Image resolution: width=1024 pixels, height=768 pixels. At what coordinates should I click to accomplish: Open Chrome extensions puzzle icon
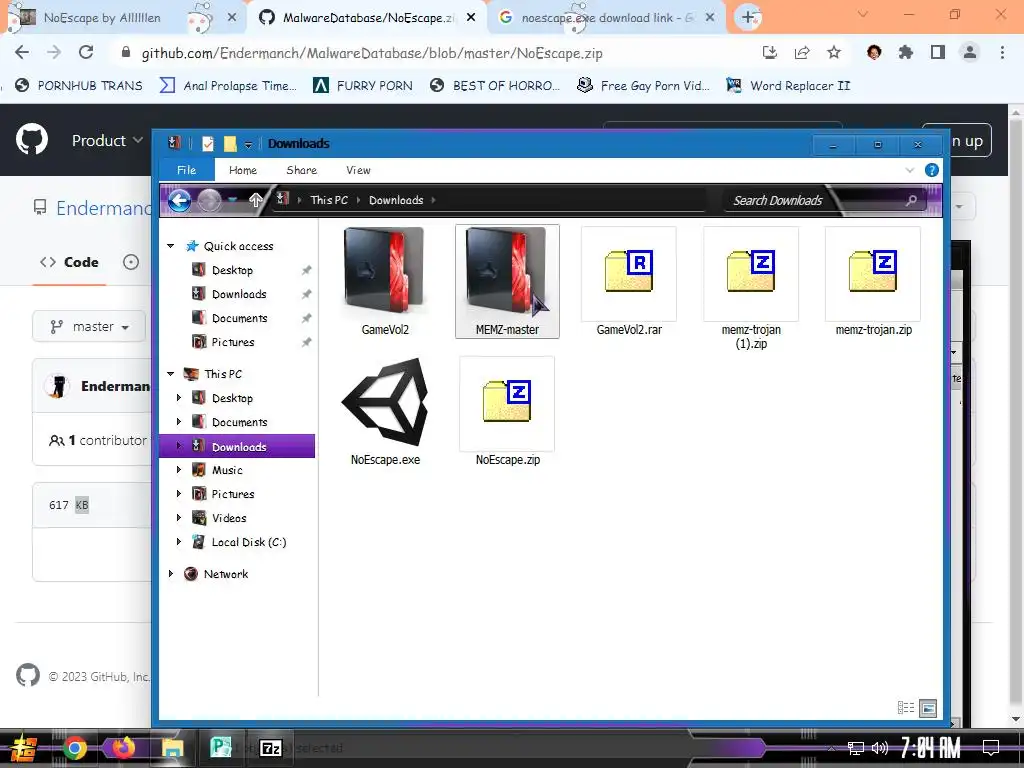click(x=906, y=52)
